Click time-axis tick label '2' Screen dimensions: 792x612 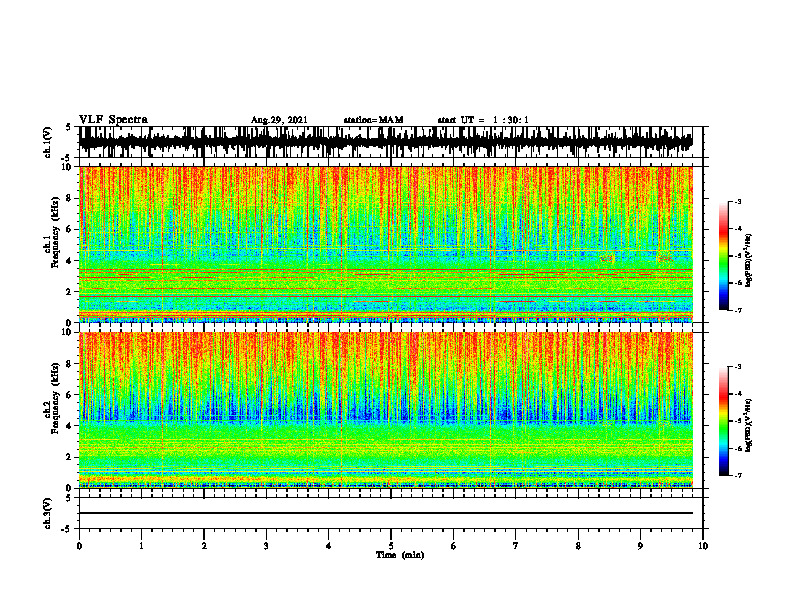[204, 546]
